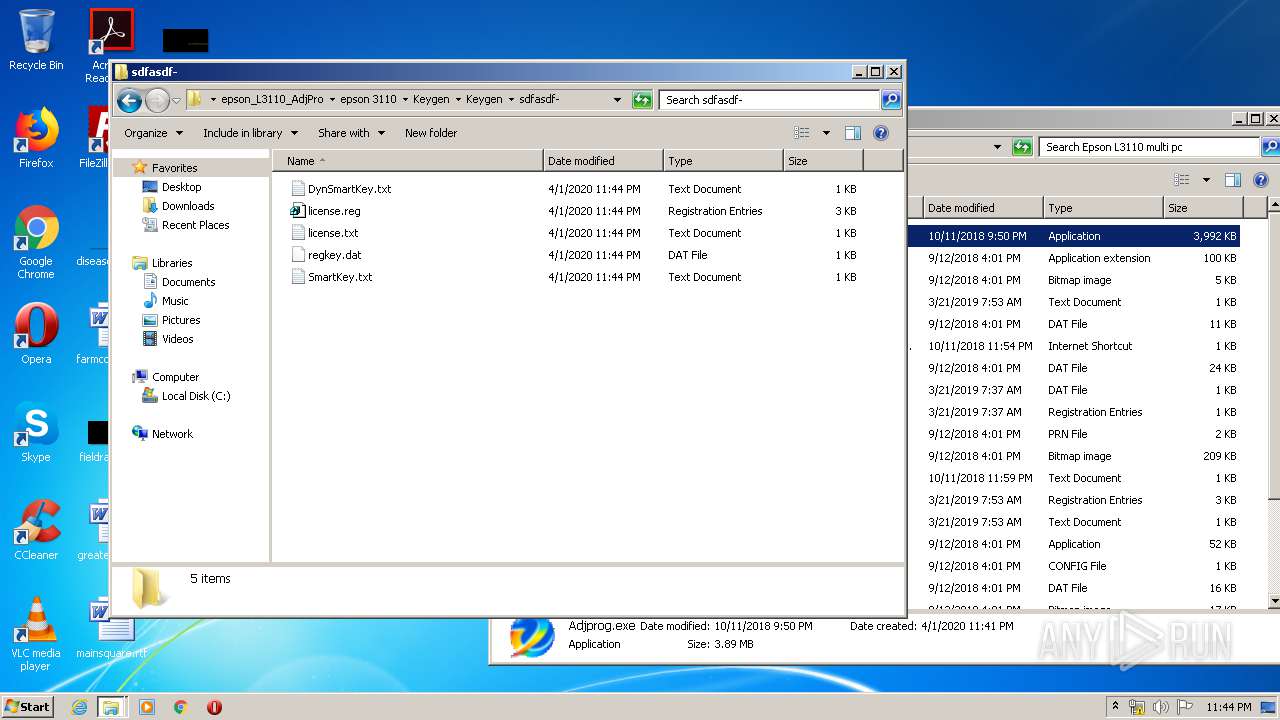Focus the 'Search sdfasdf-' input field
This screenshot has height=720, width=1280.
(x=769, y=100)
